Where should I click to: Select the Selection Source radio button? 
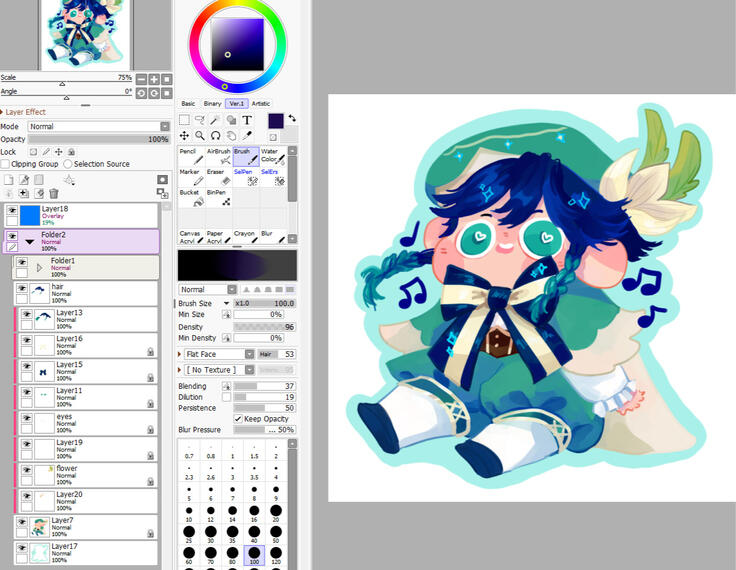[68, 164]
